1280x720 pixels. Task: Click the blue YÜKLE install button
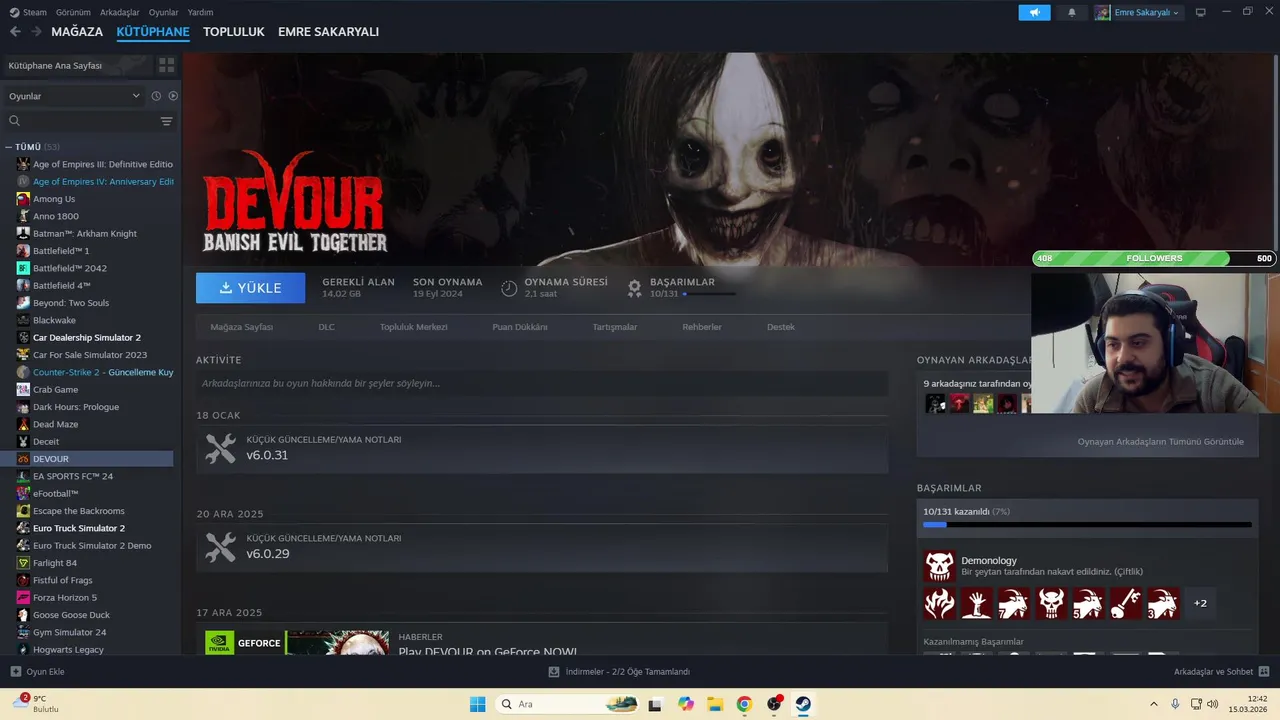[x=250, y=288]
